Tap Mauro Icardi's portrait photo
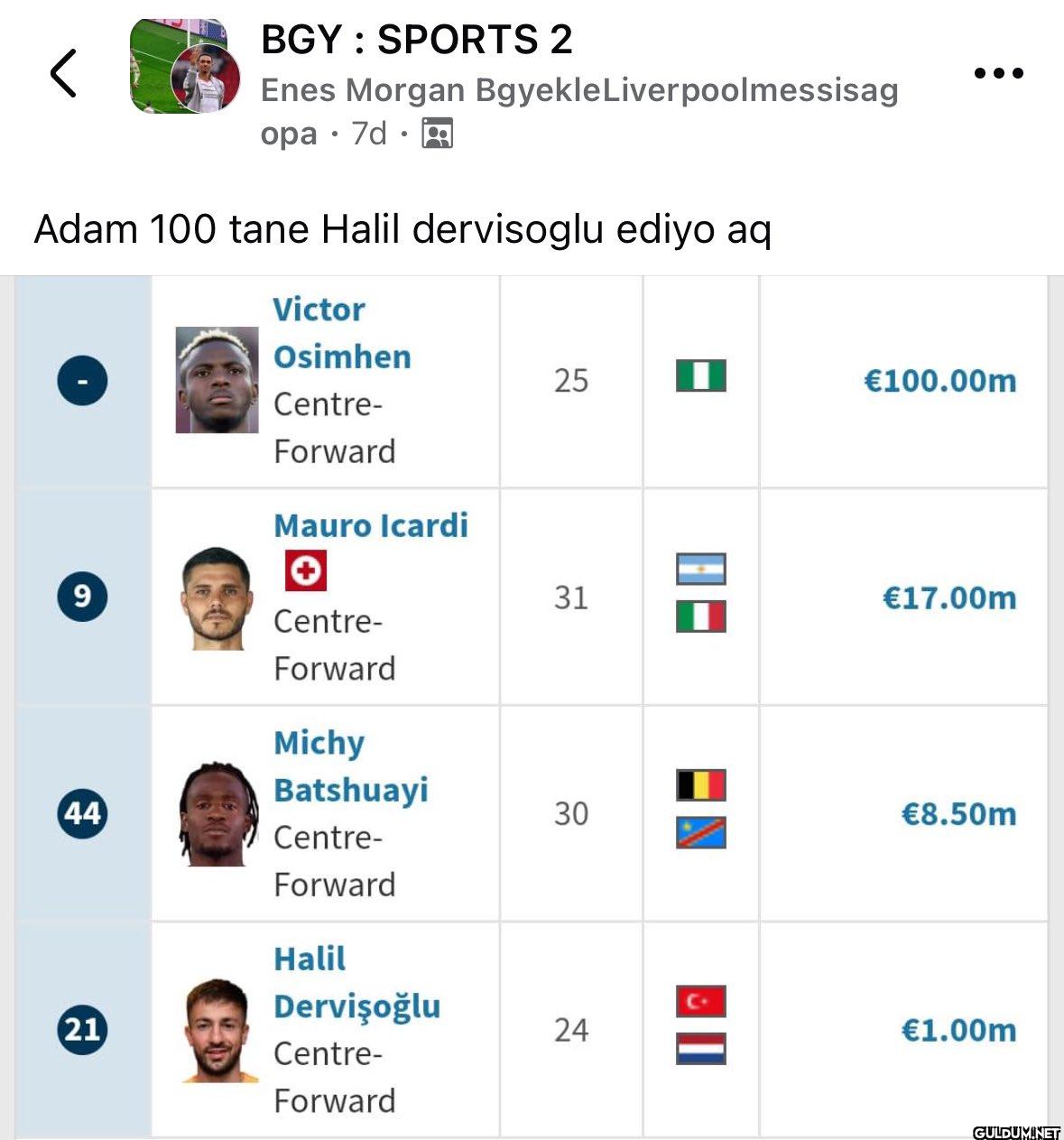1064x1140 pixels. click(217, 598)
